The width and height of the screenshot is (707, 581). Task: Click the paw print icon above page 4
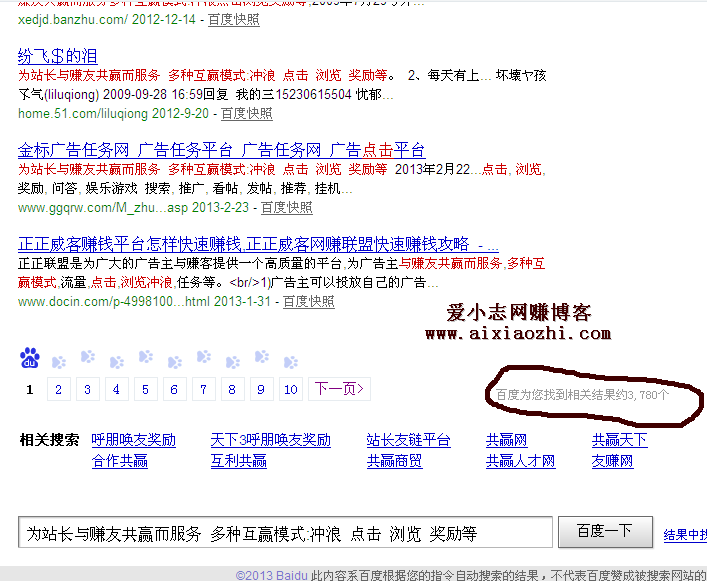[116, 362]
